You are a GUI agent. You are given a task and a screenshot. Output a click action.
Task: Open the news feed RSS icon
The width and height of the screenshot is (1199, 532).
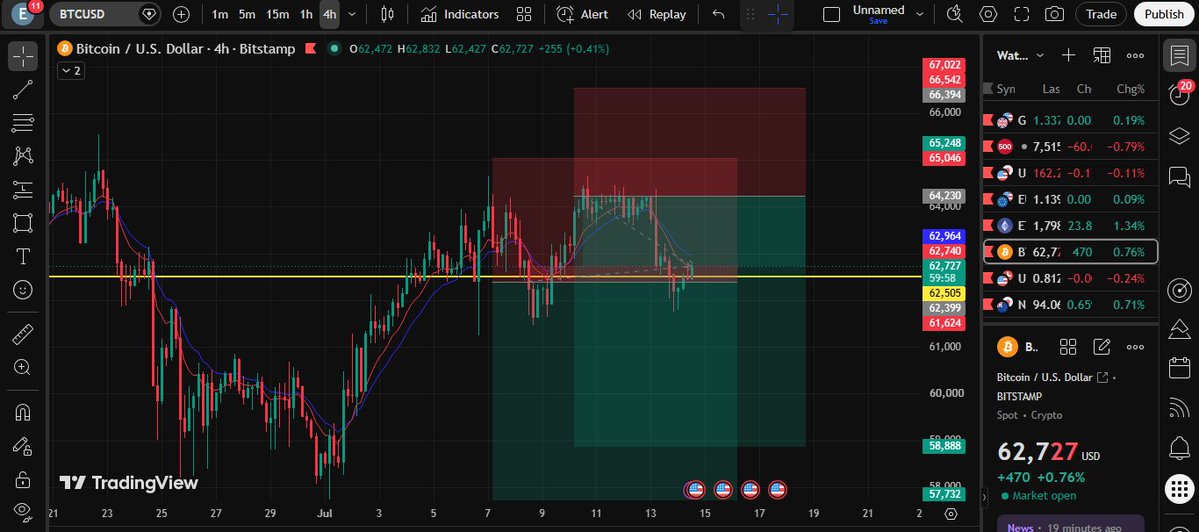coord(1180,408)
